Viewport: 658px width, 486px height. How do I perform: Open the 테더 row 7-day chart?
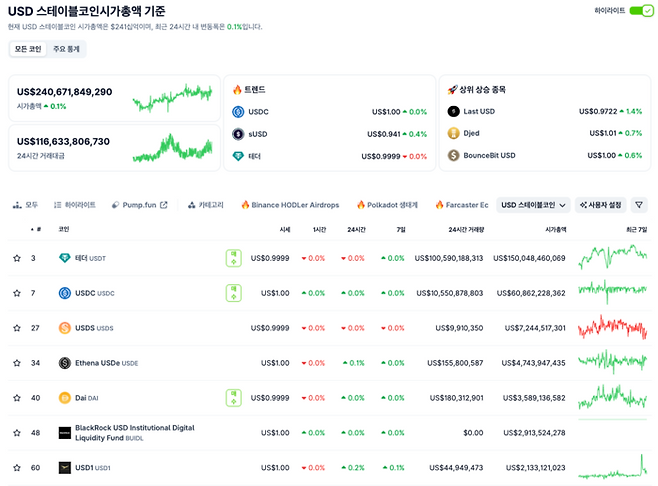click(x=612, y=257)
